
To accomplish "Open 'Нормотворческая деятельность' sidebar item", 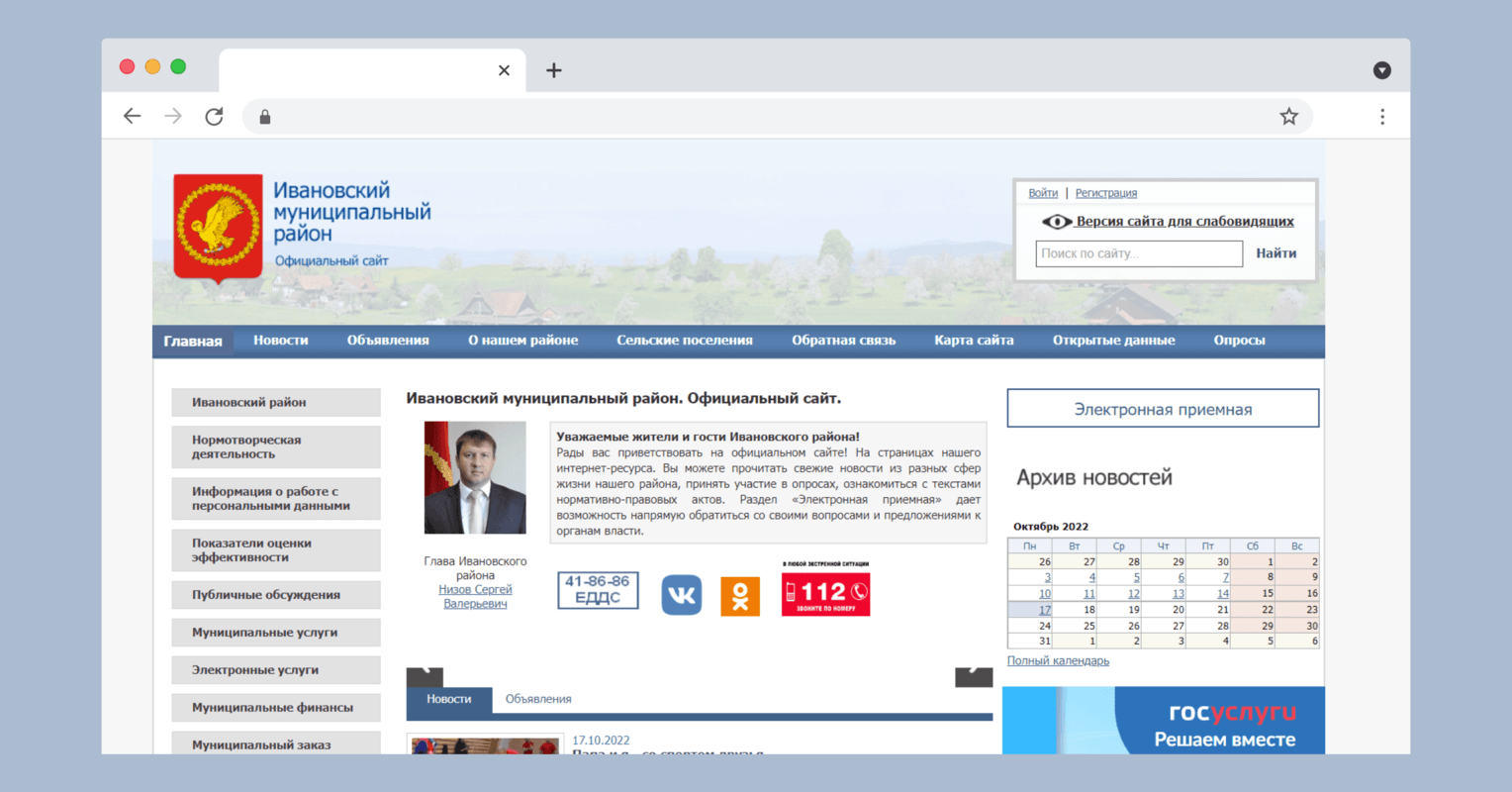I will (276, 446).
